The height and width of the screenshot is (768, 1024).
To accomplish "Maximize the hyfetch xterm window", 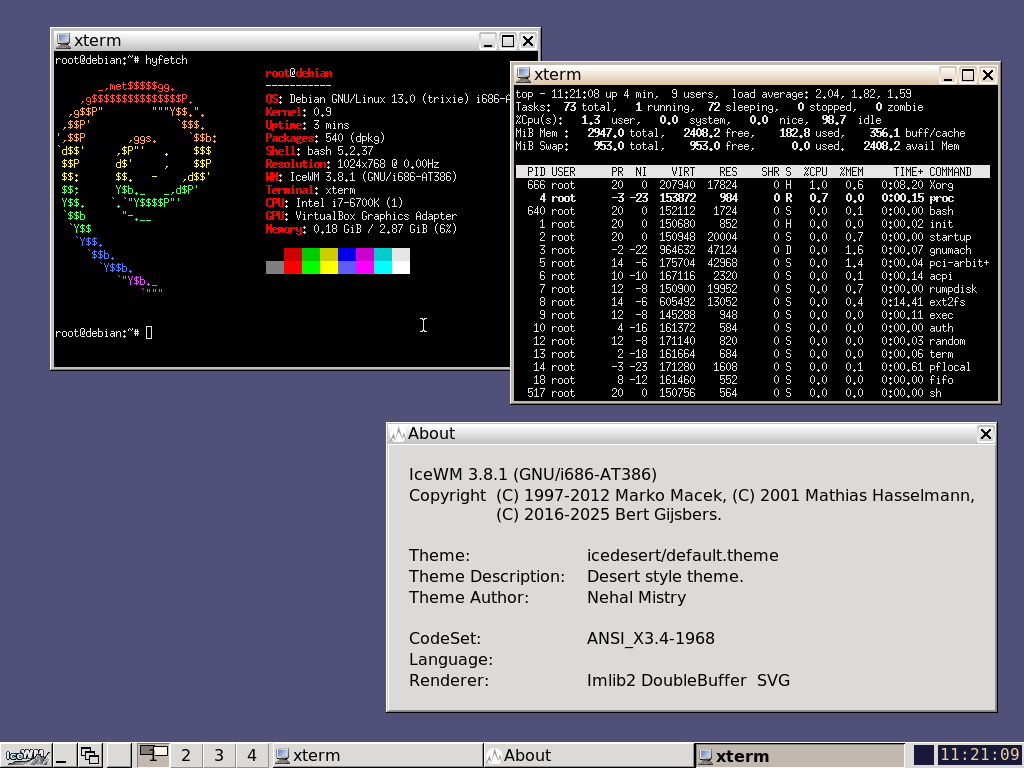I will click(x=507, y=40).
